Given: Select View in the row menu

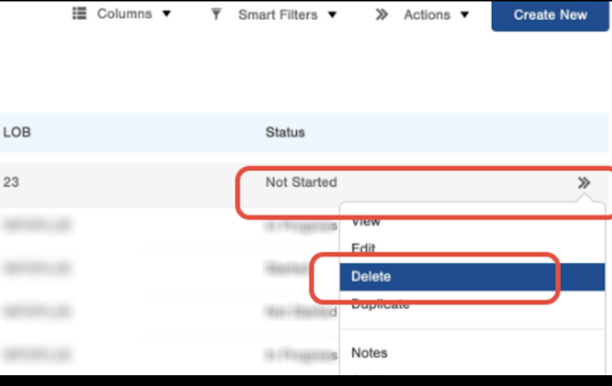Looking at the screenshot, I should 366,222.
